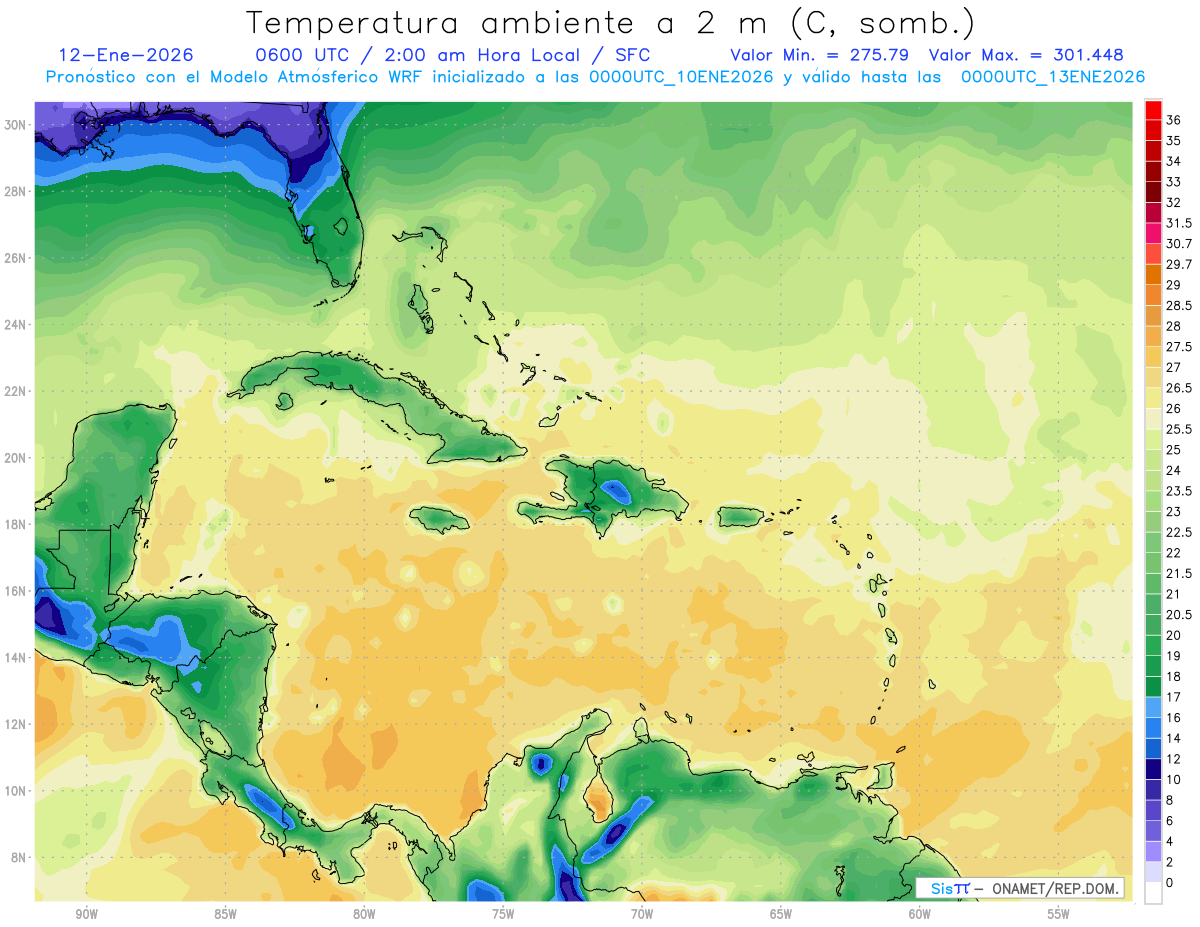Click the 80W longitude label
Image resolution: width=1200 pixels, height=927 pixels.
pyautogui.click(x=364, y=914)
